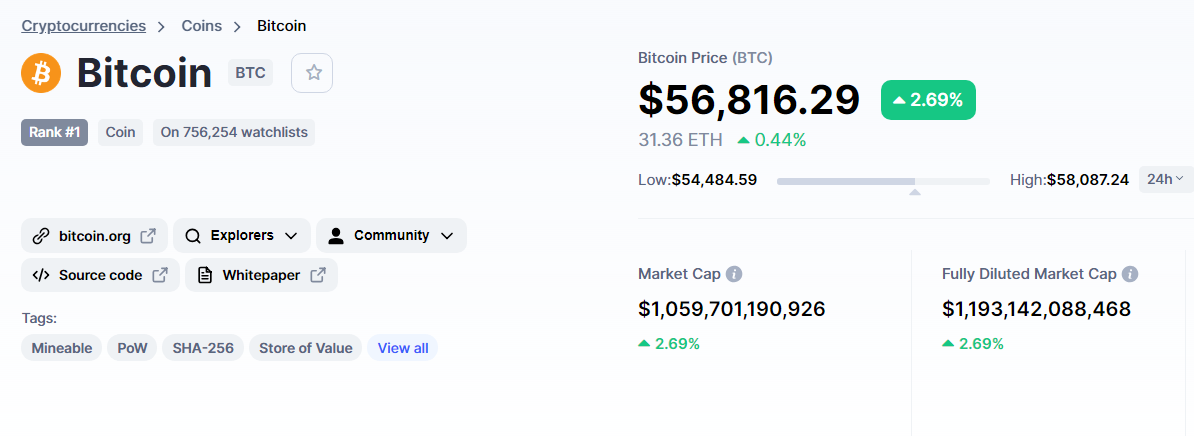Click the Community person icon
This screenshot has height=436, width=1194.
pos(336,236)
